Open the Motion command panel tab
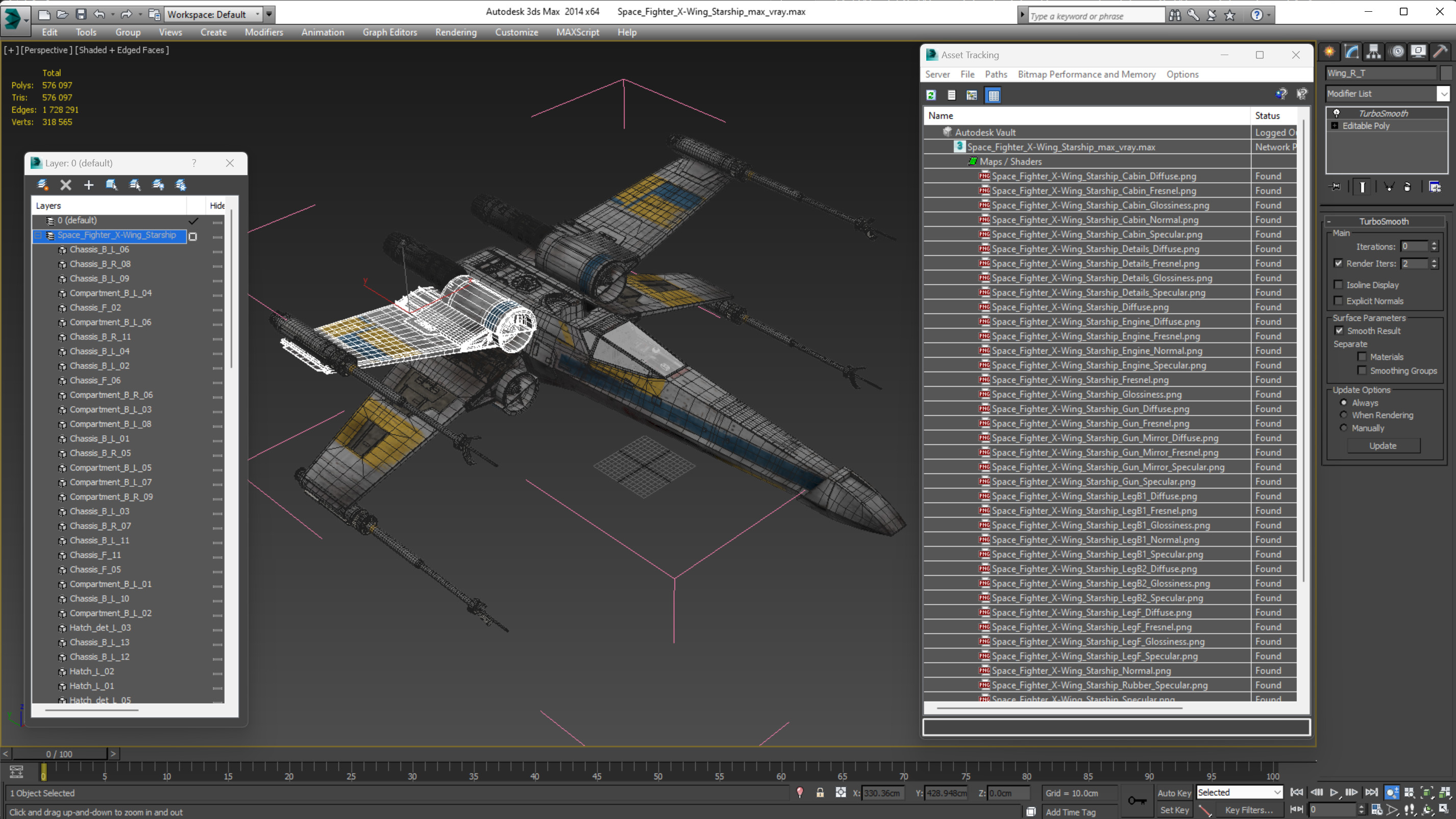Viewport: 1456px width, 819px height. coord(1397,52)
